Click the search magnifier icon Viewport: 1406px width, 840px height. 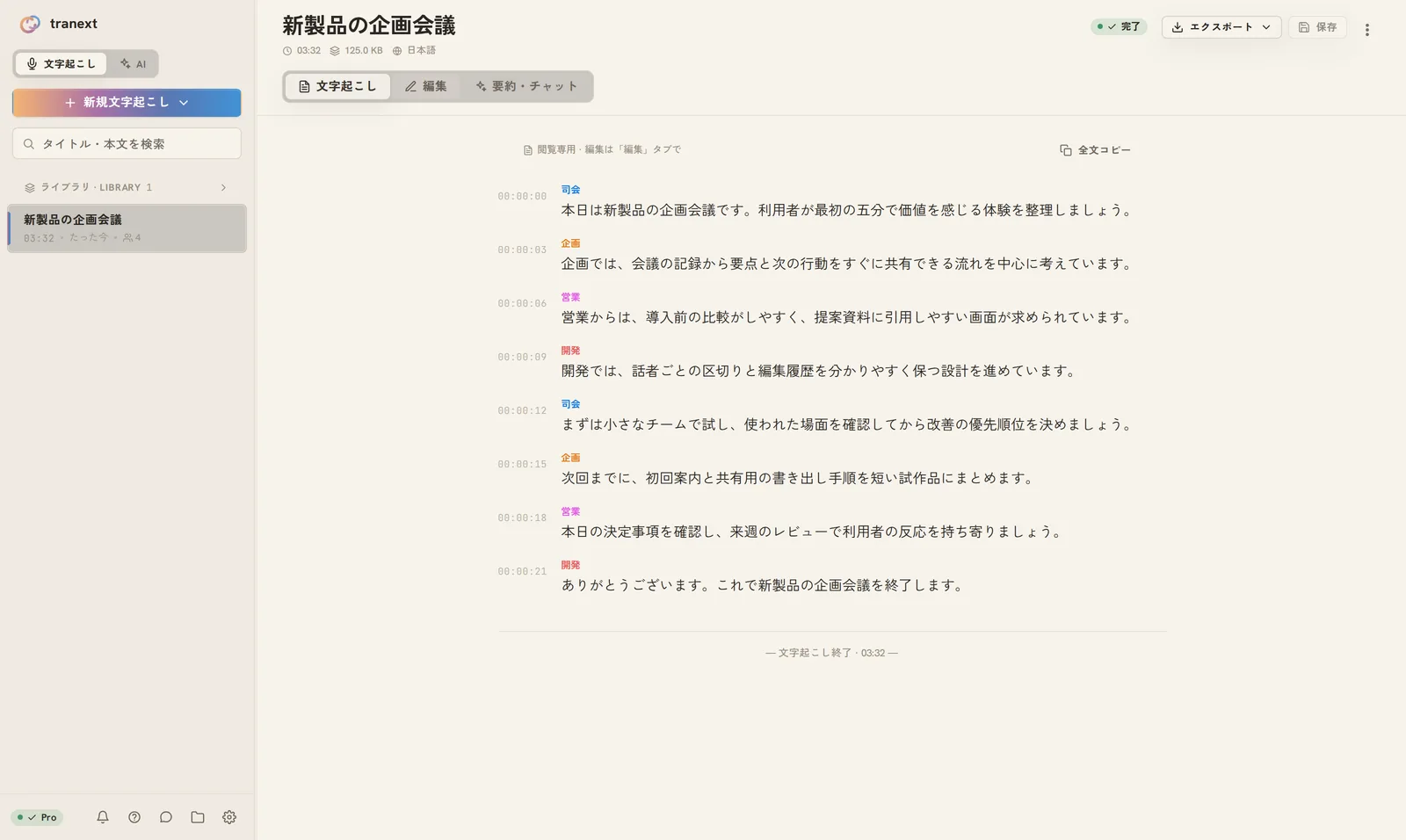tap(29, 144)
